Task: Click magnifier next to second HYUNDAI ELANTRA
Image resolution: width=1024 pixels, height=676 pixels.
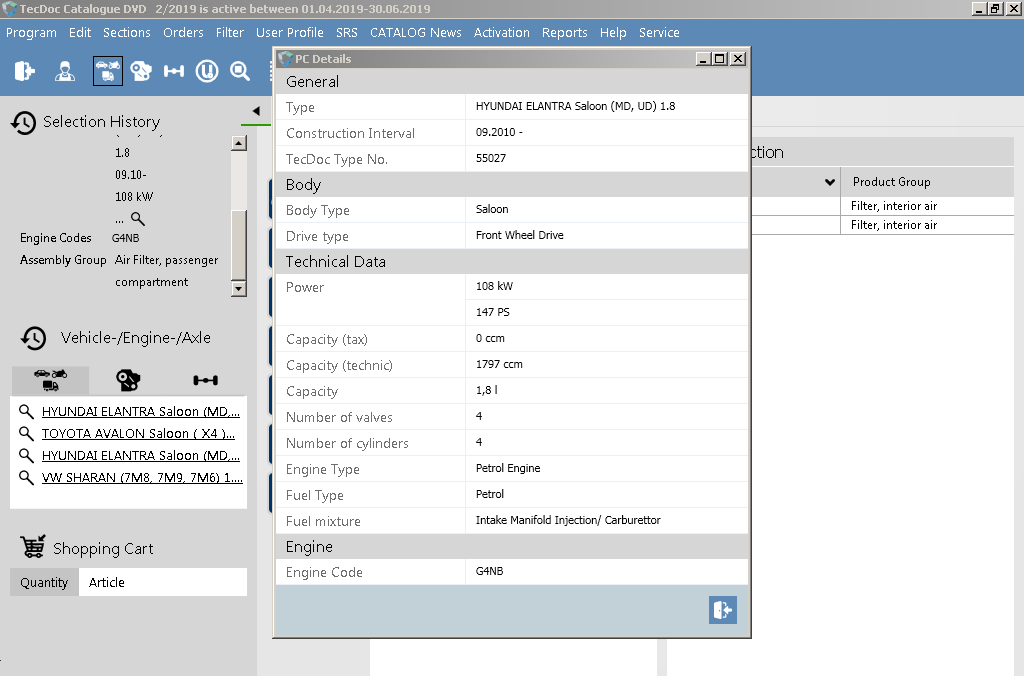Action: pos(26,455)
